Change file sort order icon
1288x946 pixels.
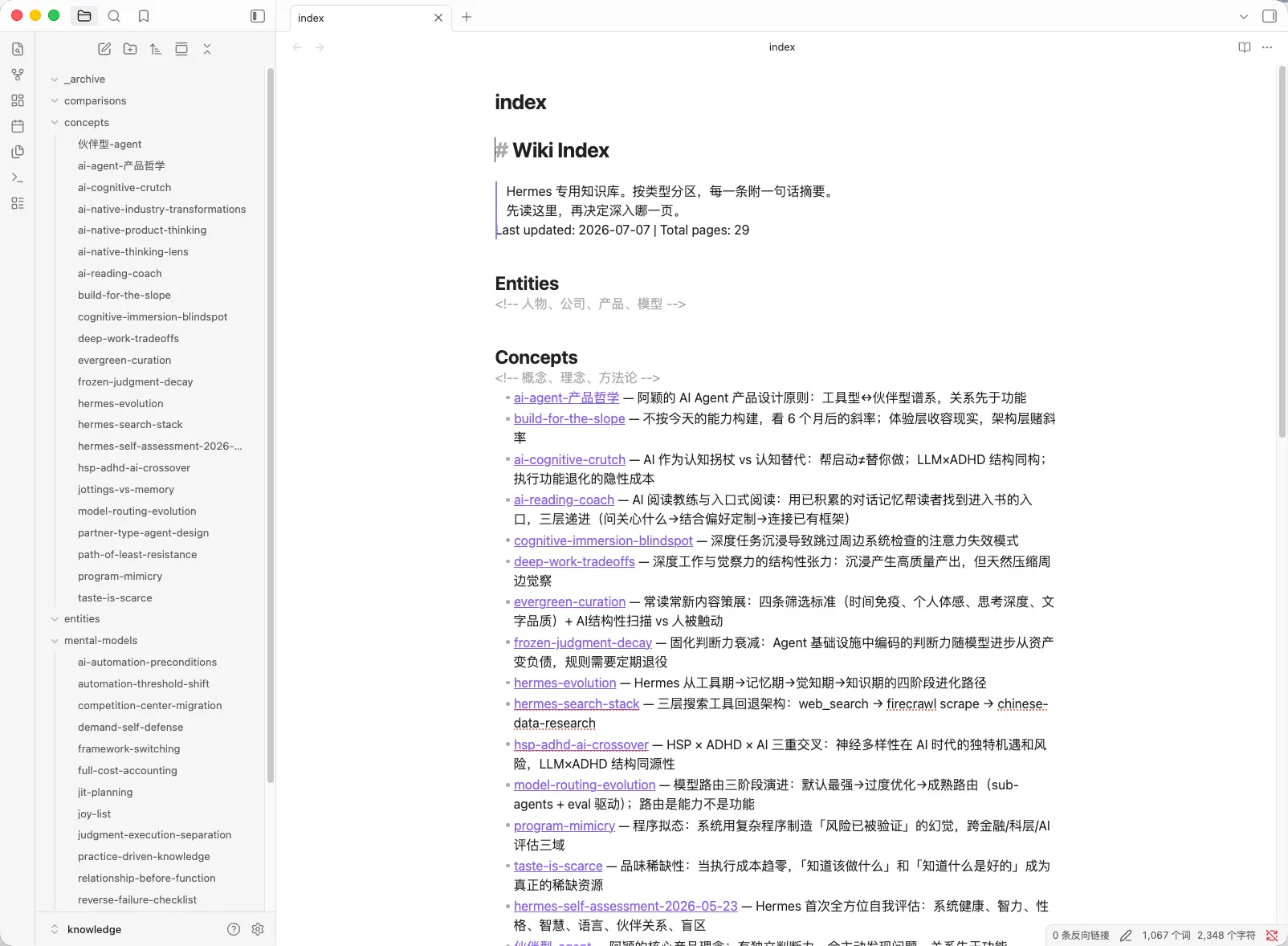click(x=156, y=49)
